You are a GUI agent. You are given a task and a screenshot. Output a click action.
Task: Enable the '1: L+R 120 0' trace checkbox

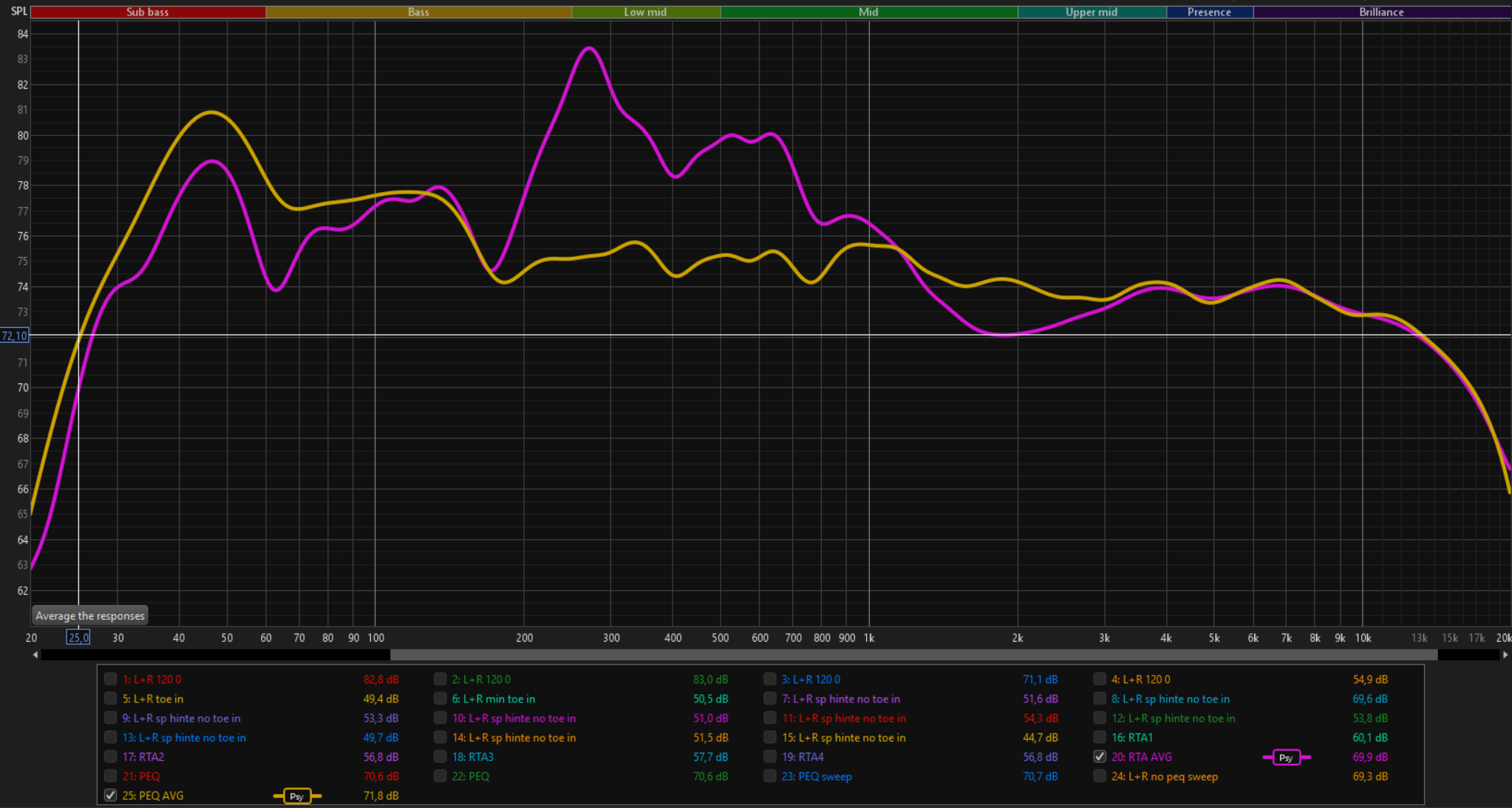(110, 679)
